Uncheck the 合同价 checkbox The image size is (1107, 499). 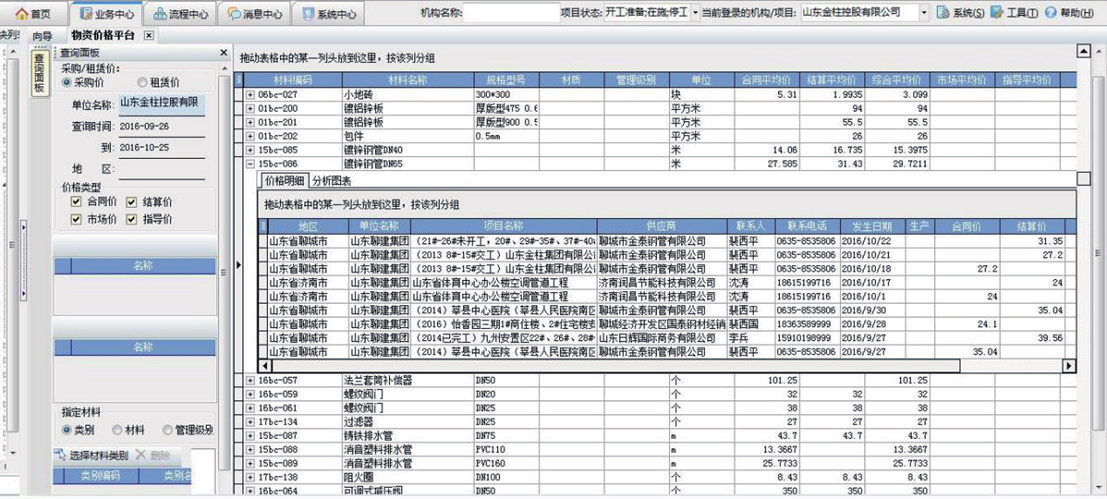[76, 201]
